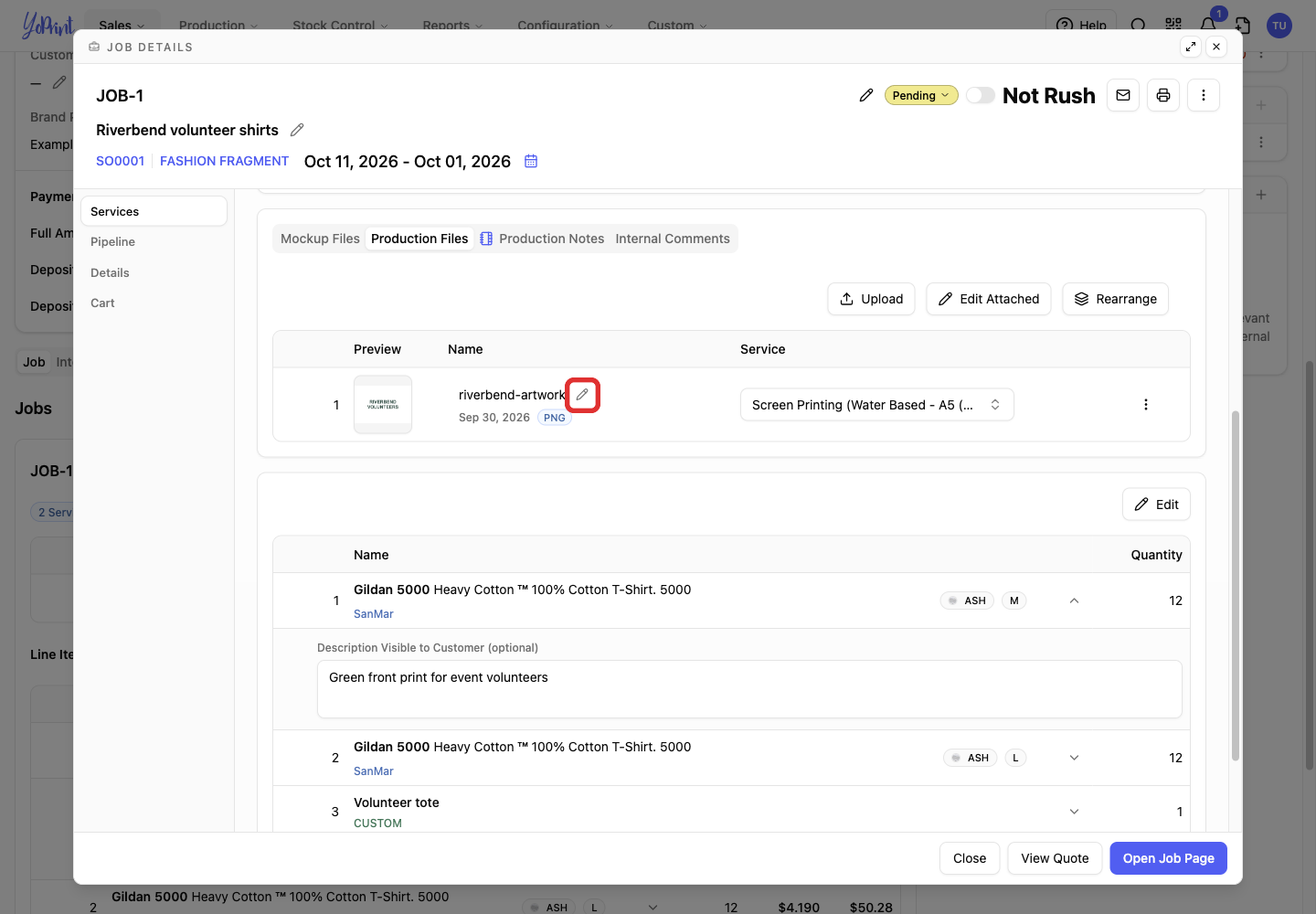Image resolution: width=1316 pixels, height=914 pixels.
Task: Open the Pending status dropdown
Action: [921, 95]
